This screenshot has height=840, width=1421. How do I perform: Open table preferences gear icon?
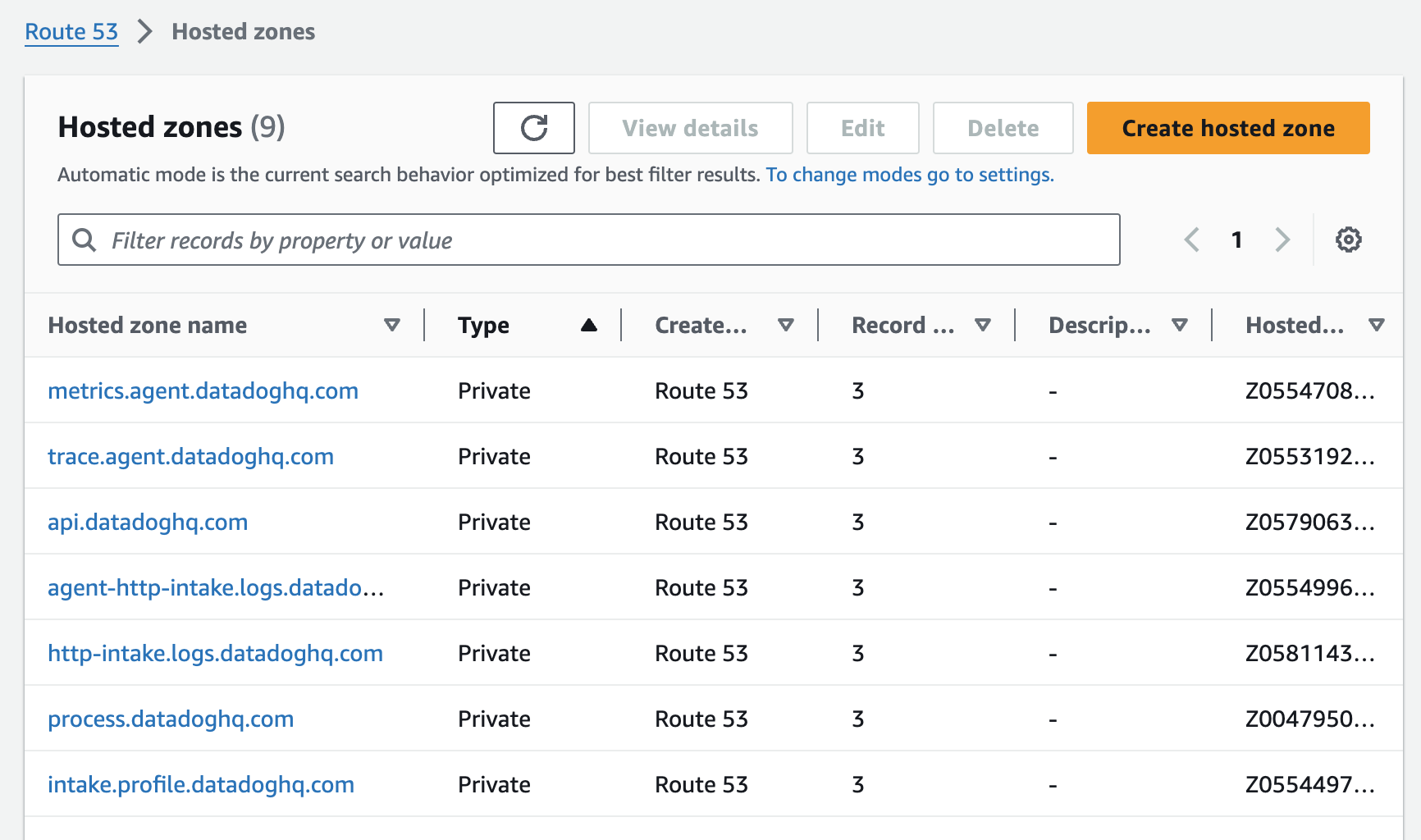(x=1349, y=240)
